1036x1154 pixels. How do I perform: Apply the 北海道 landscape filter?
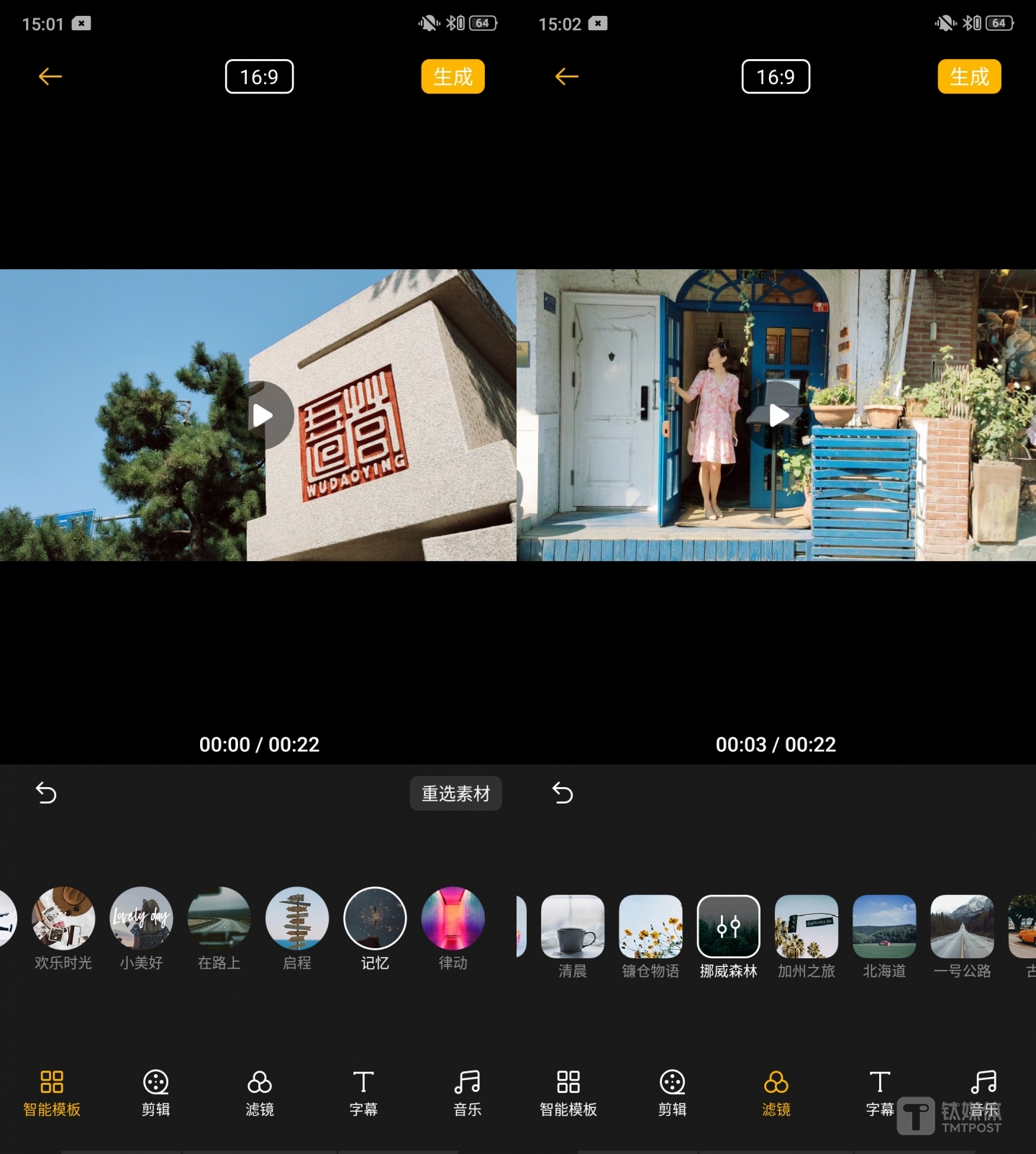[884, 927]
